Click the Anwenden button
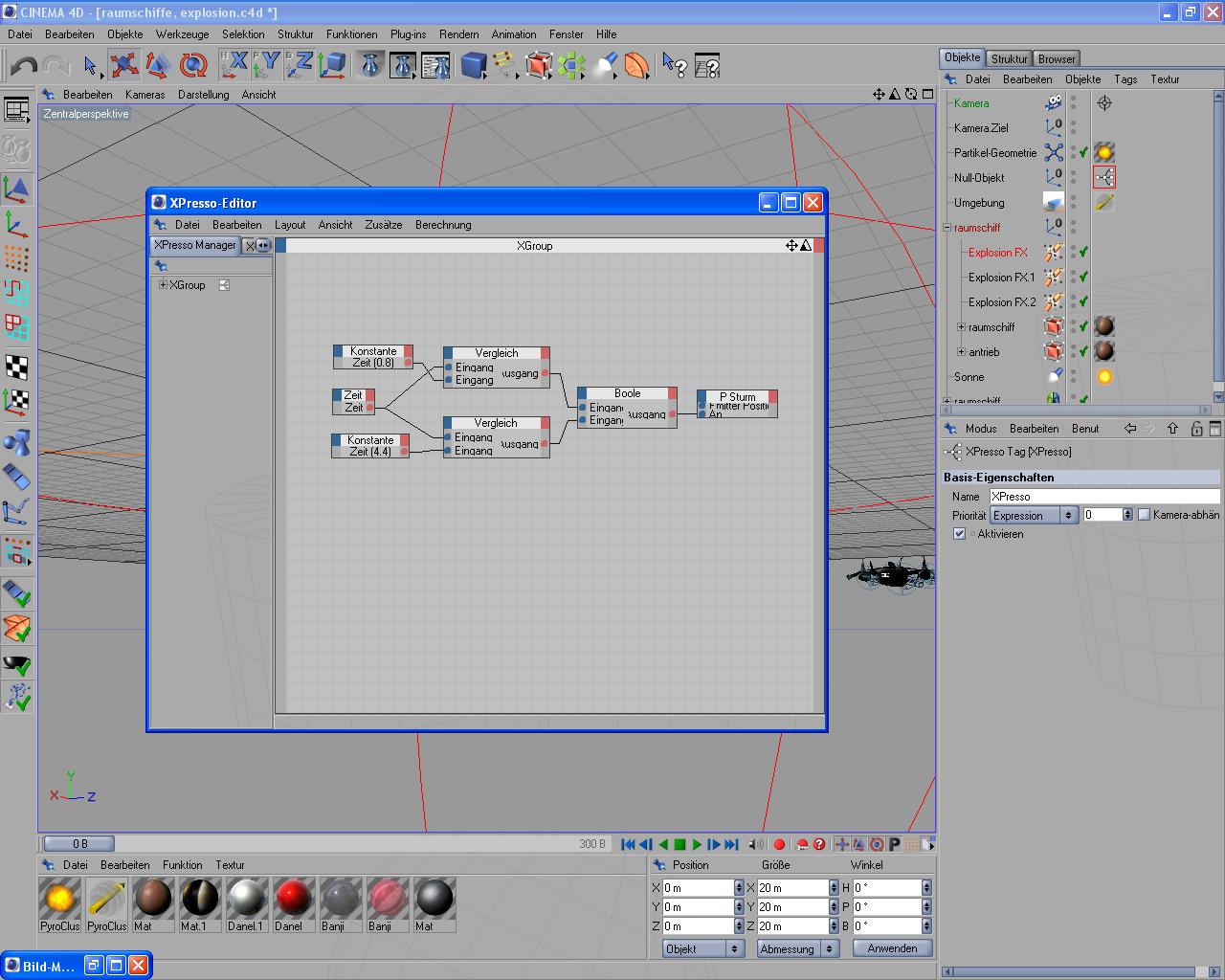 tap(892, 948)
